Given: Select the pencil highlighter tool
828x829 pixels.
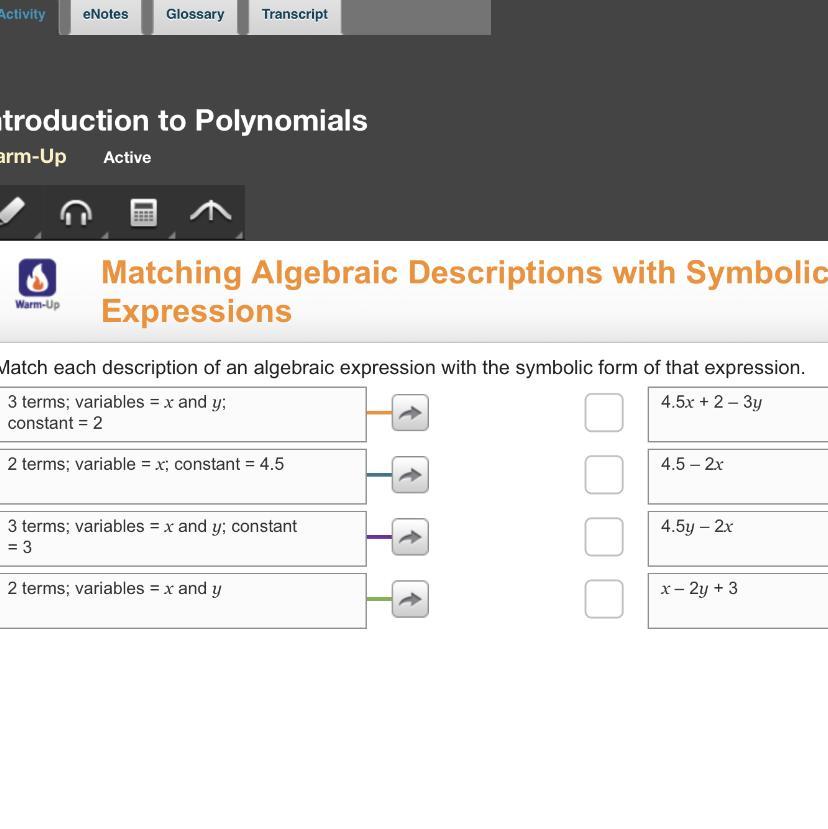Looking at the screenshot, I should pos(13,211).
